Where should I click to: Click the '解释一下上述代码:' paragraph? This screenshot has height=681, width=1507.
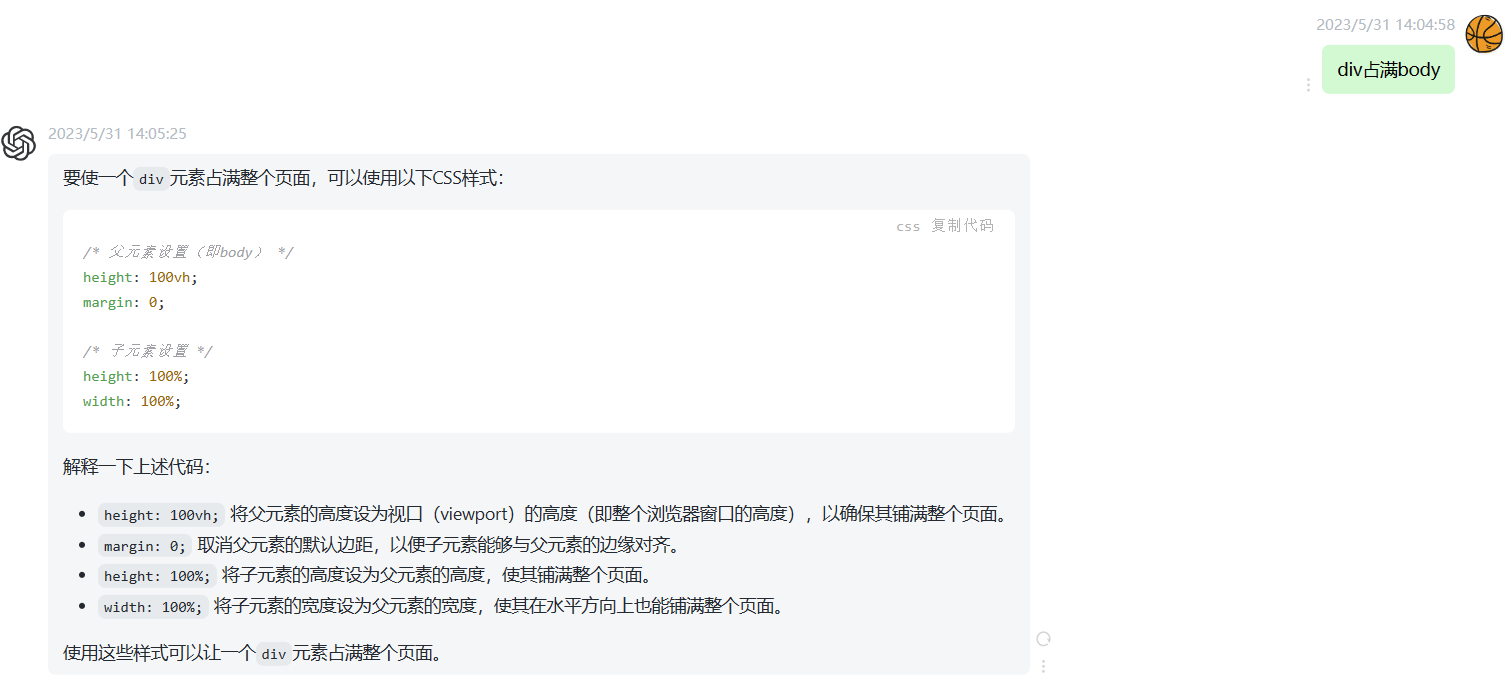coord(137,467)
